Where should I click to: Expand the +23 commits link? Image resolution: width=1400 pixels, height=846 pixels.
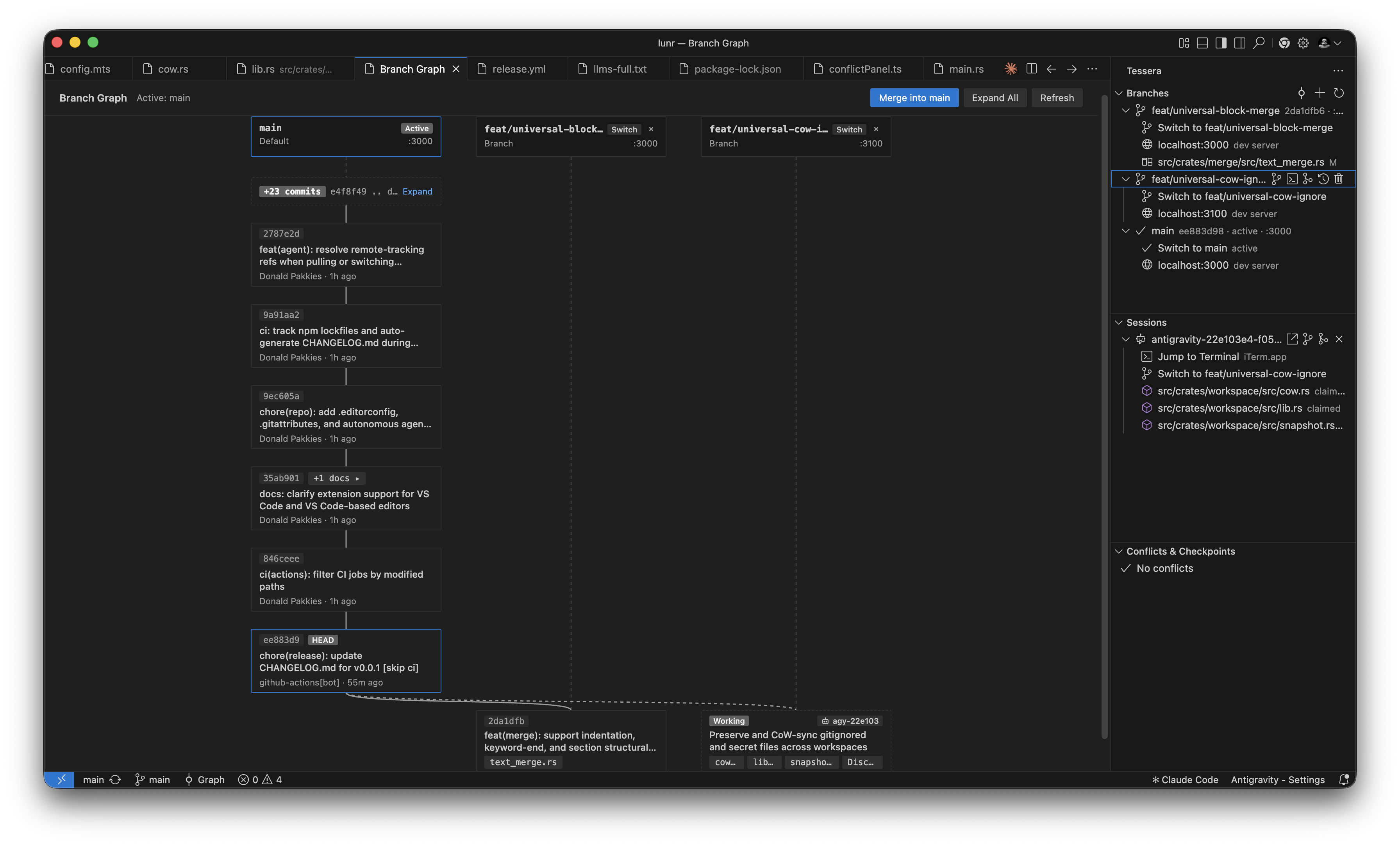coord(418,191)
